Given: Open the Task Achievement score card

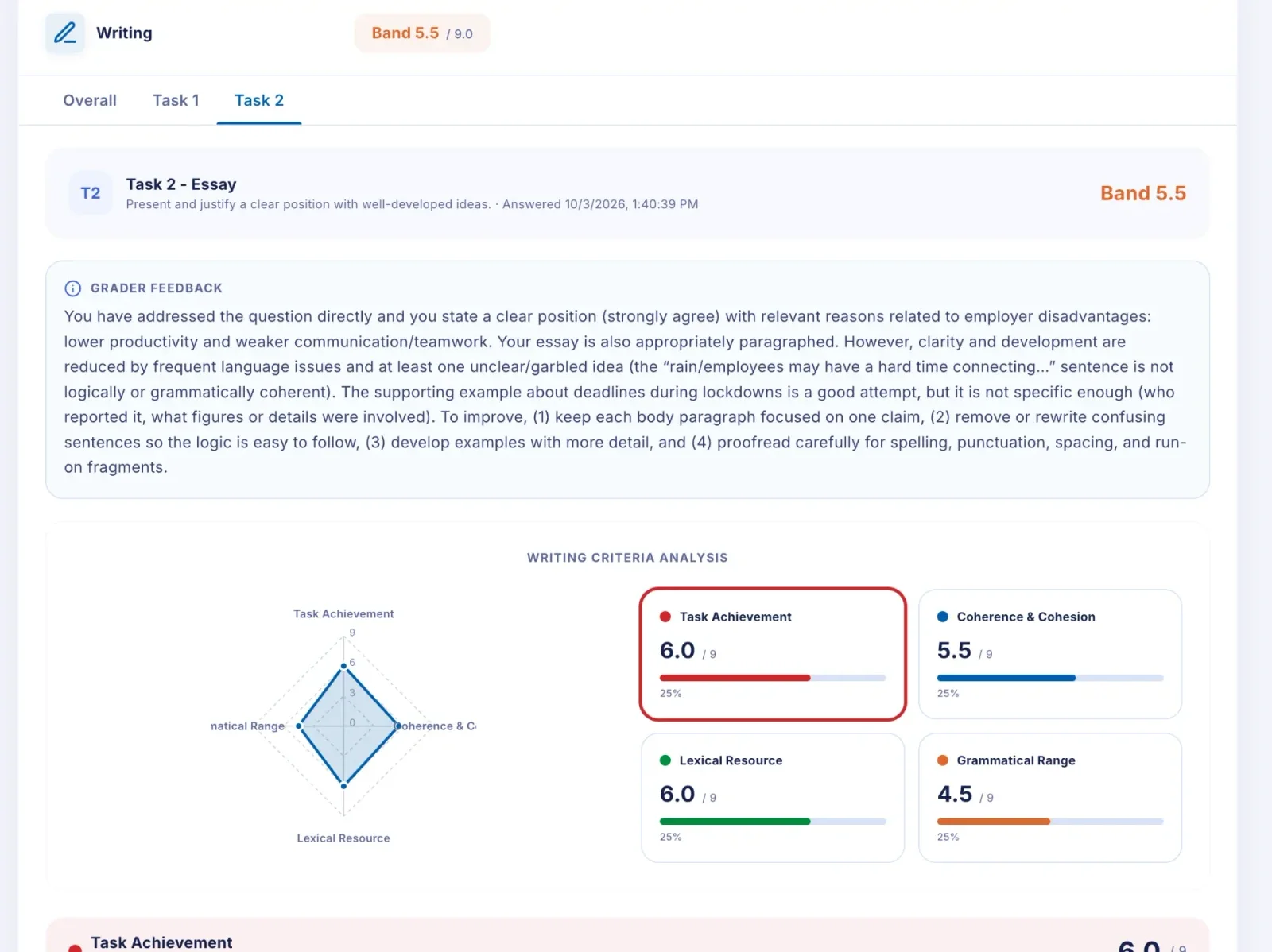Looking at the screenshot, I should point(773,654).
